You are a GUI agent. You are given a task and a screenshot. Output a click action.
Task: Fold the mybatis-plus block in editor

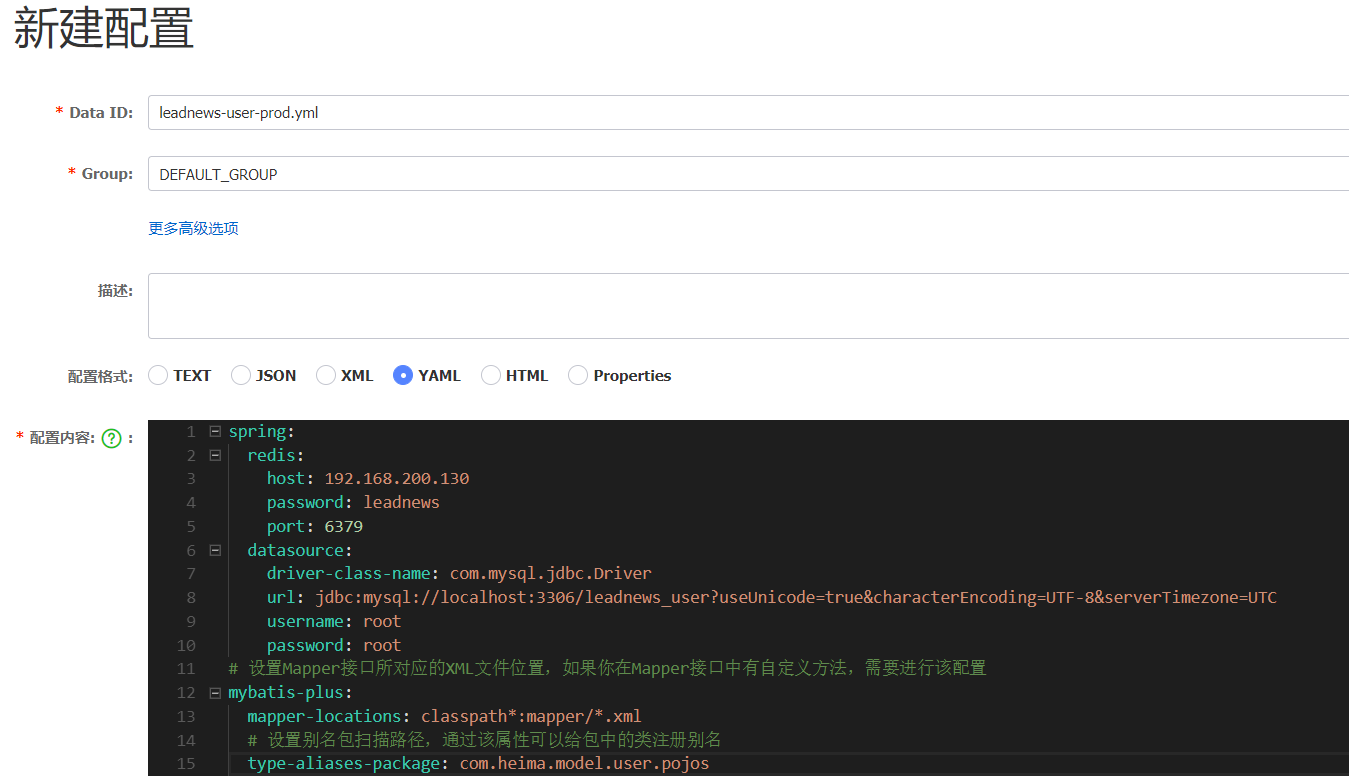point(215,693)
